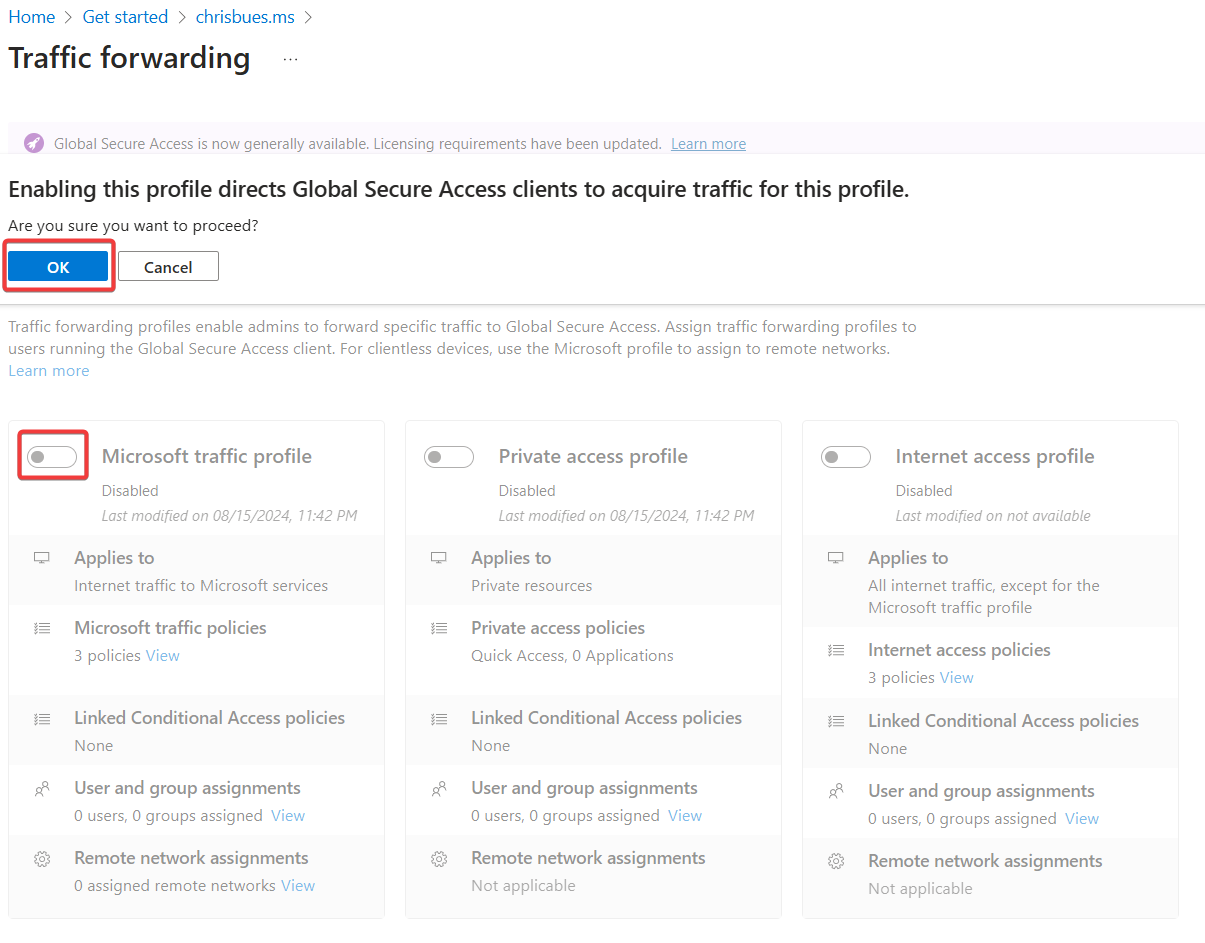Image resolution: width=1205 pixels, height=943 pixels.
Task: Click the monitor icon on Private access Applies to
Action: (x=438, y=557)
